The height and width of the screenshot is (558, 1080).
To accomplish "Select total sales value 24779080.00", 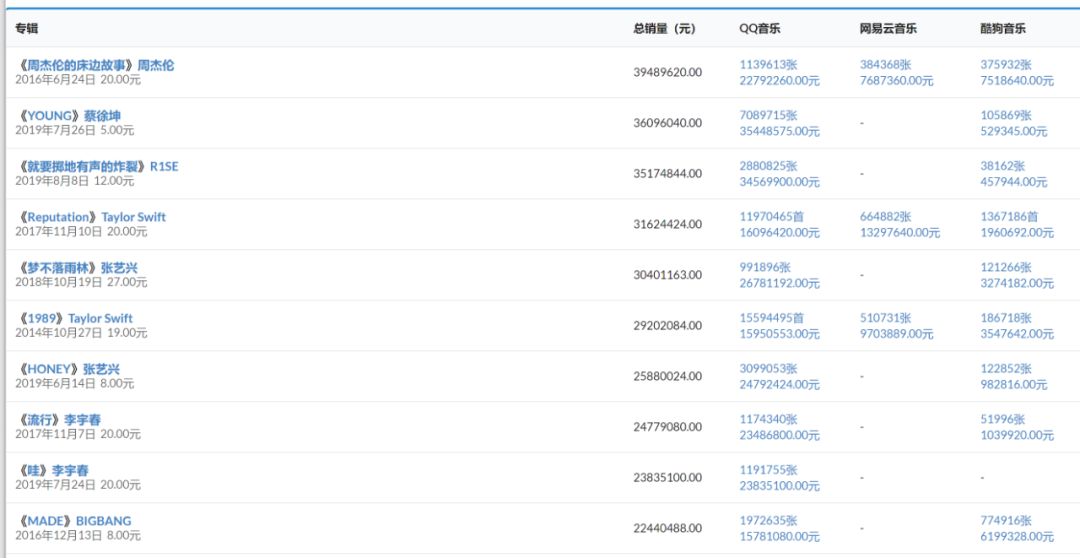I will 667,427.
